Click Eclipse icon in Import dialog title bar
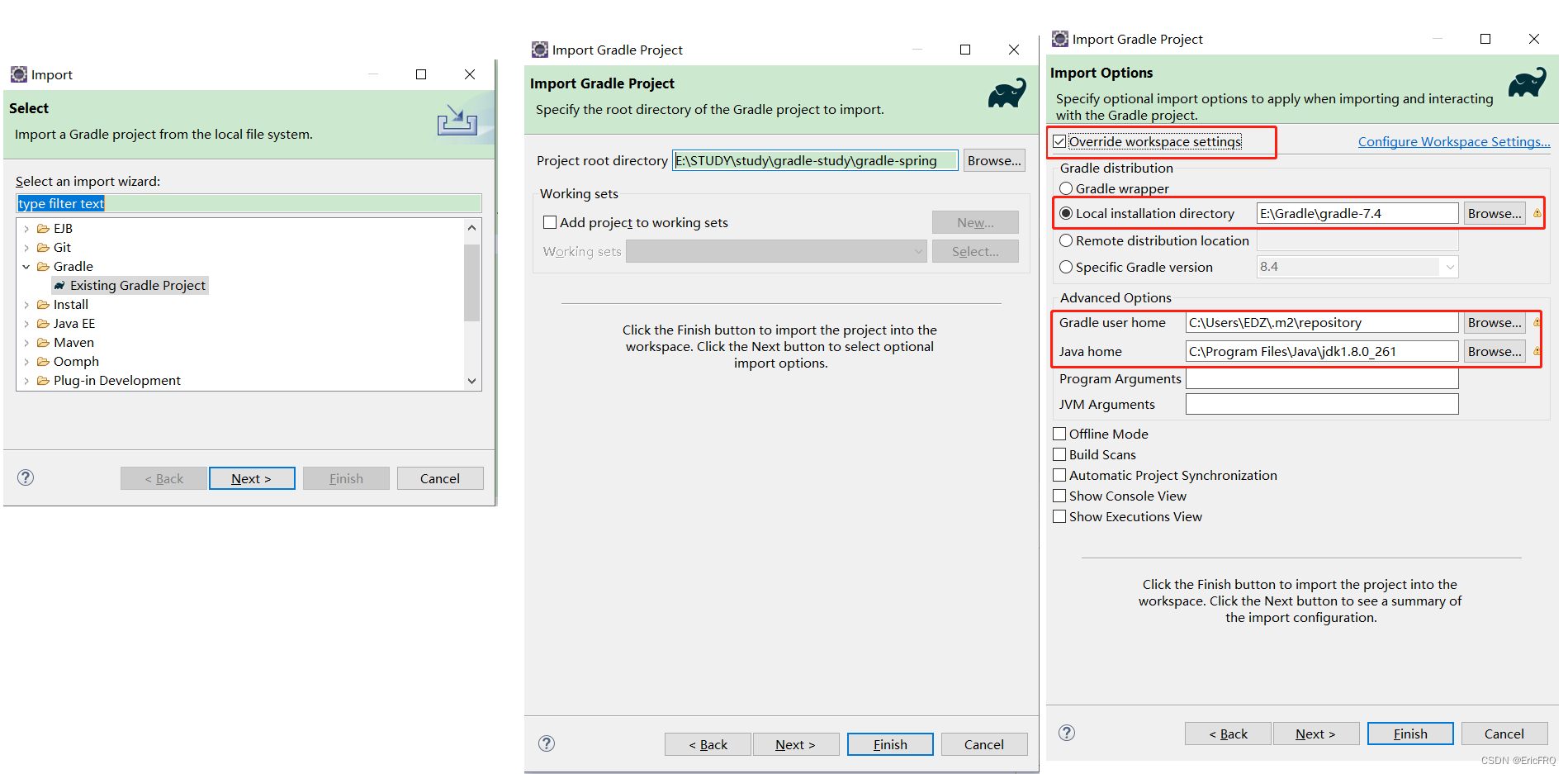The image size is (1568, 774). tap(18, 74)
